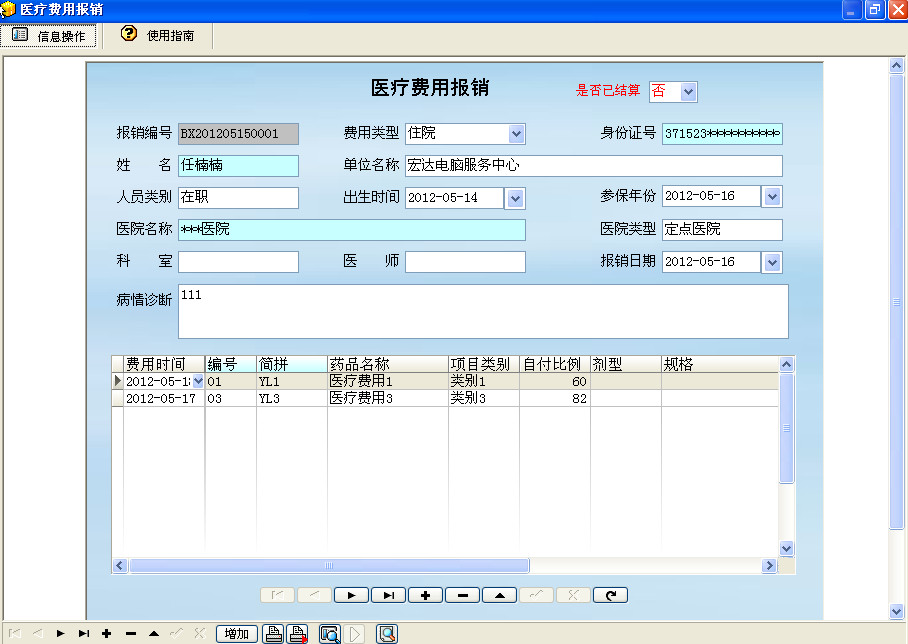Switch to the 信息操作 tab
The height and width of the screenshot is (644, 908).
tap(49, 35)
